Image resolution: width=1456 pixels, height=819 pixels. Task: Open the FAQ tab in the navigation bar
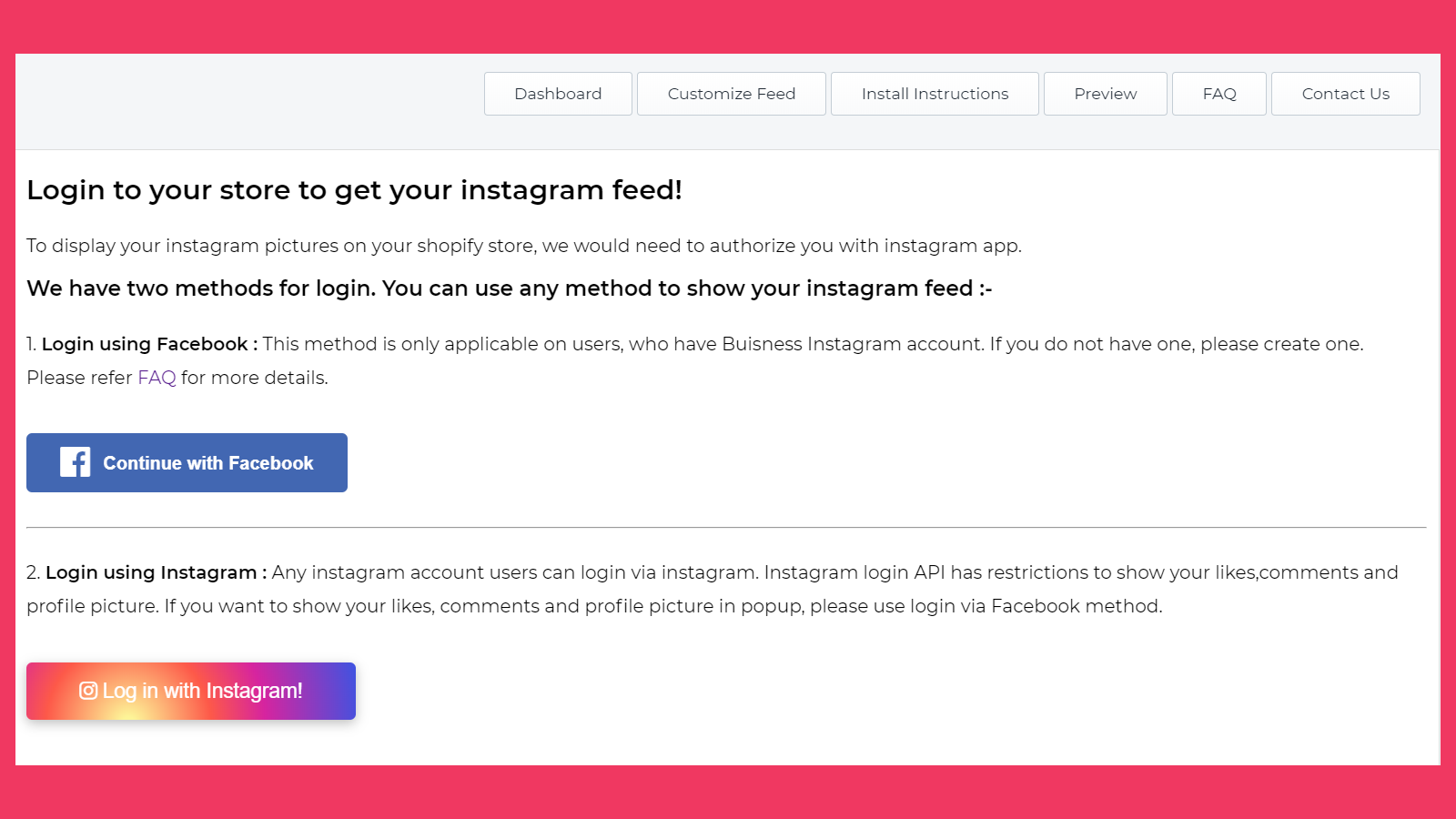click(x=1218, y=93)
